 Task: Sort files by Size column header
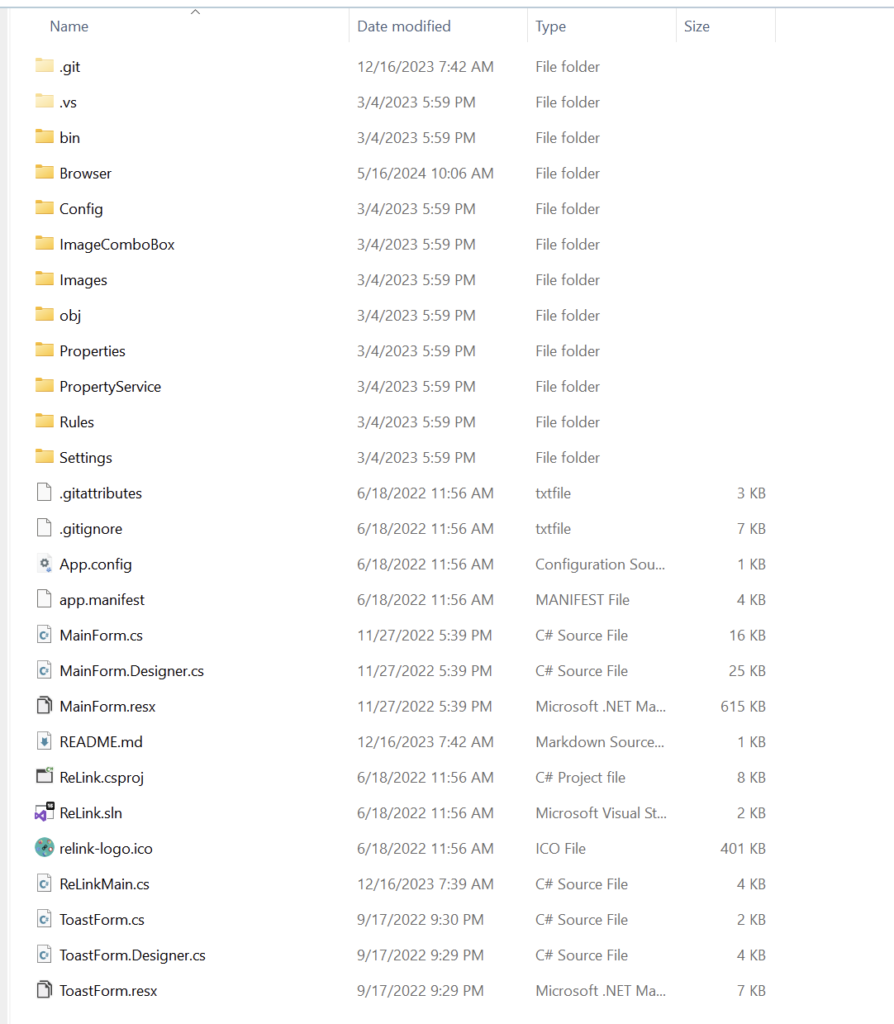[697, 26]
